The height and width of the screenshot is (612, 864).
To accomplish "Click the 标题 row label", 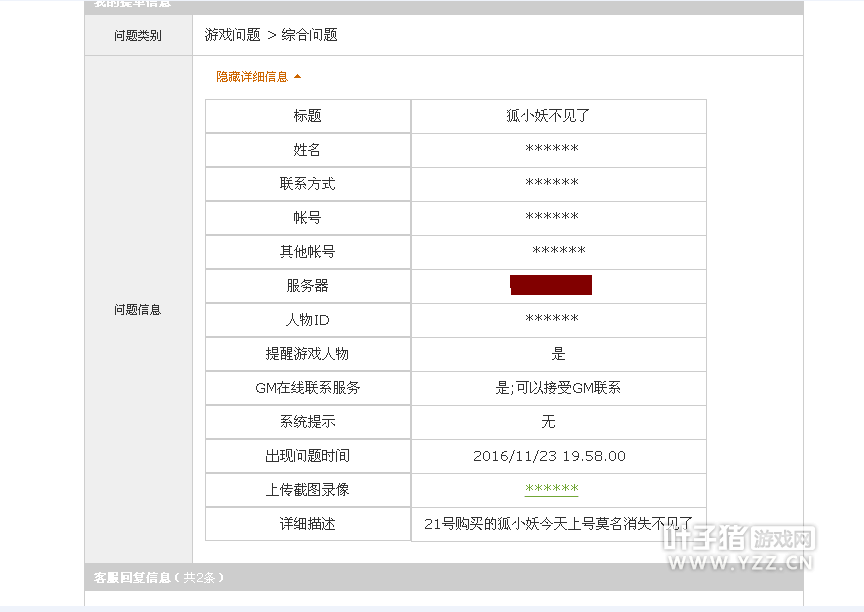I will coord(308,116).
